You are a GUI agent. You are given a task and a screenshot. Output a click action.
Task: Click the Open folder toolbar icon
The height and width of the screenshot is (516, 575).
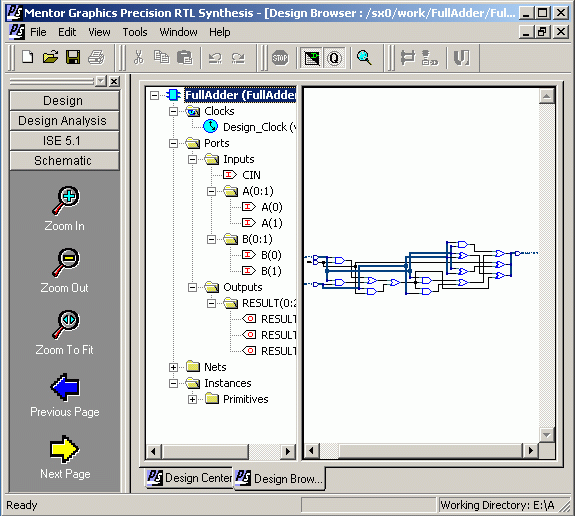pos(50,58)
